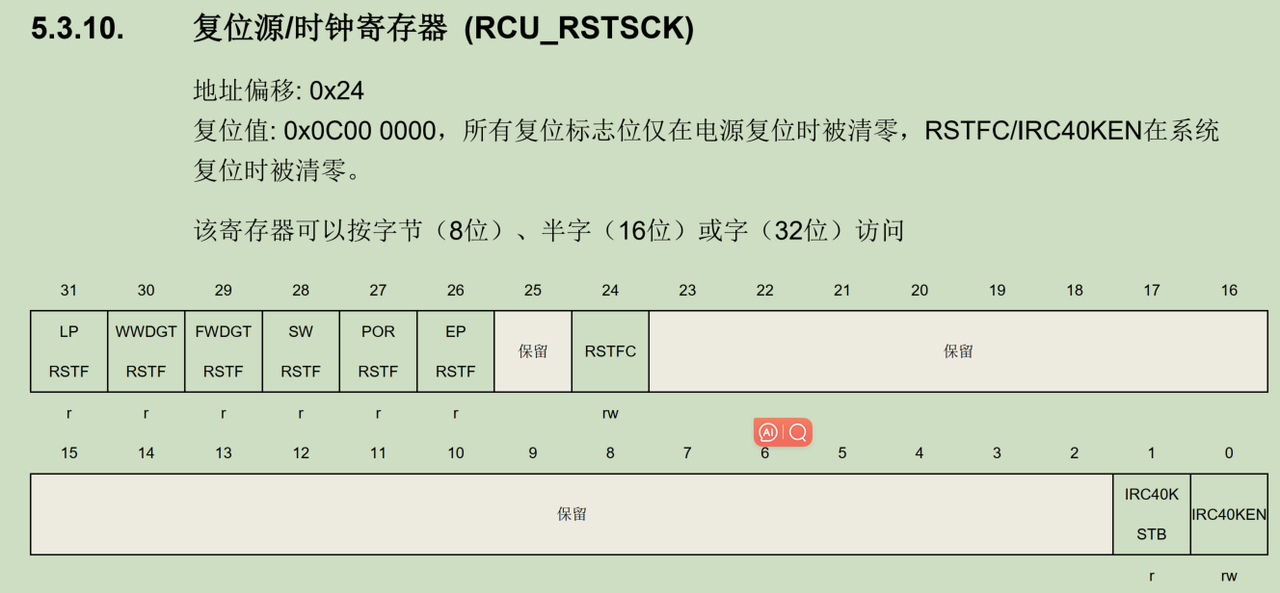Click the rw label under RSTFC
Image resolution: width=1280 pixels, height=593 pixels.
click(x=610, y=412)
